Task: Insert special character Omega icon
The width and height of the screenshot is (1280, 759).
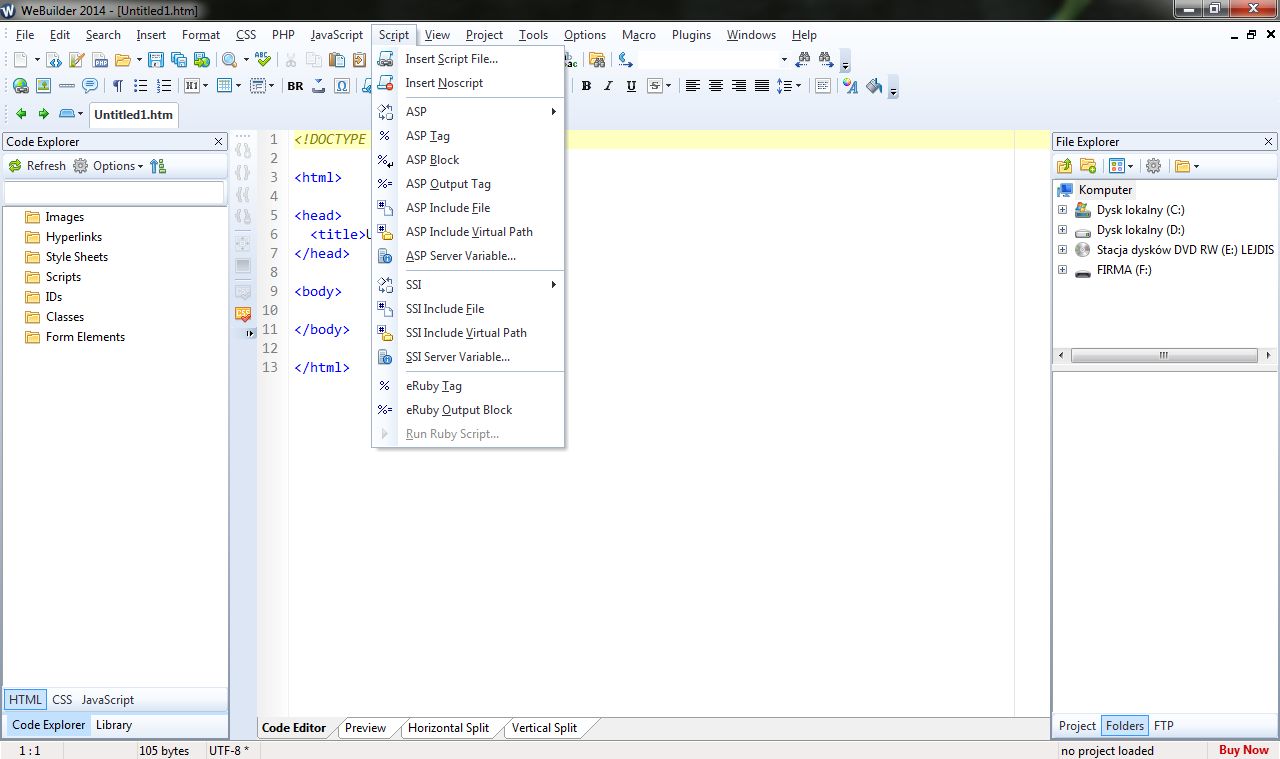Action: point(342,86)
